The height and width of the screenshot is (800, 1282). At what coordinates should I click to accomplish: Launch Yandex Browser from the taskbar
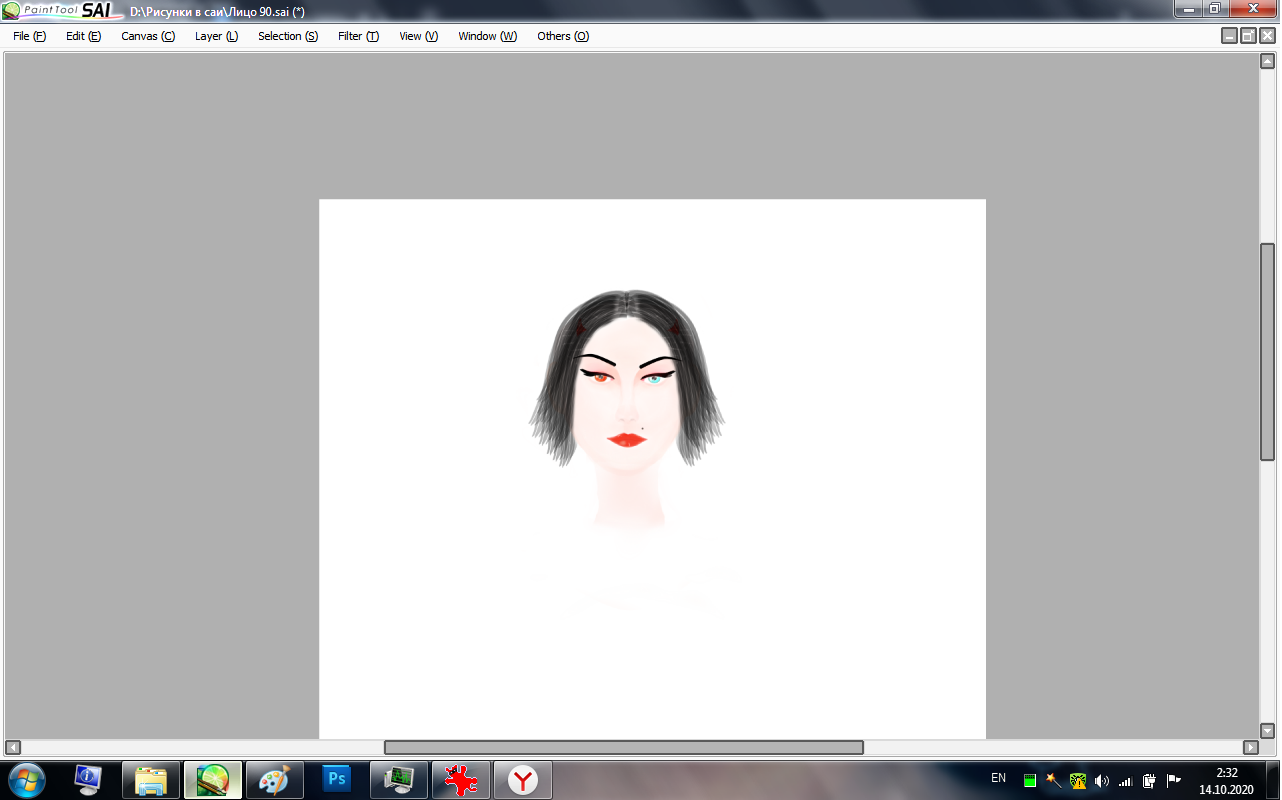pos(522,779)
